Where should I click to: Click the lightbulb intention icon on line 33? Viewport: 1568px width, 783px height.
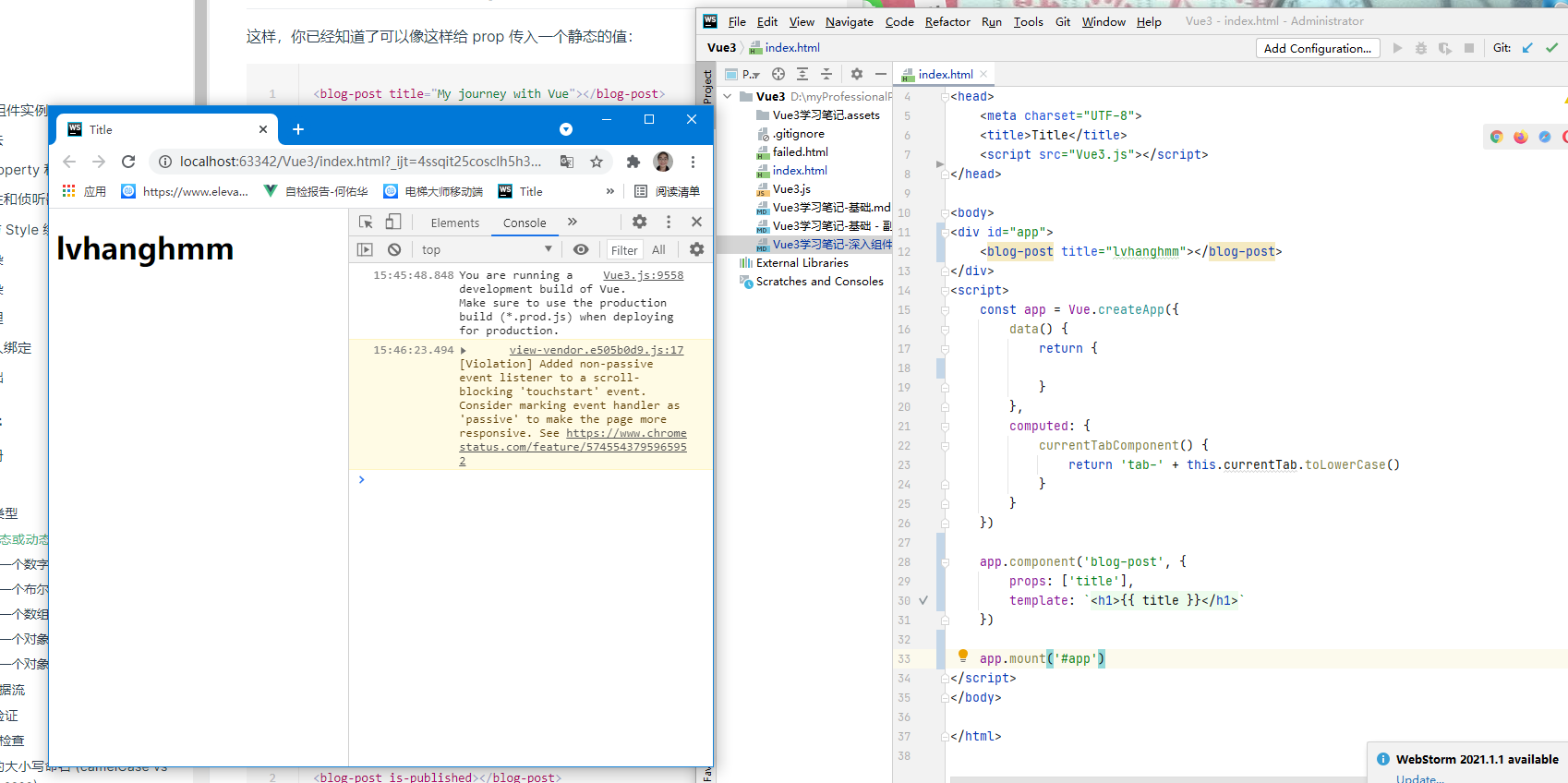(x=963, y=656)
